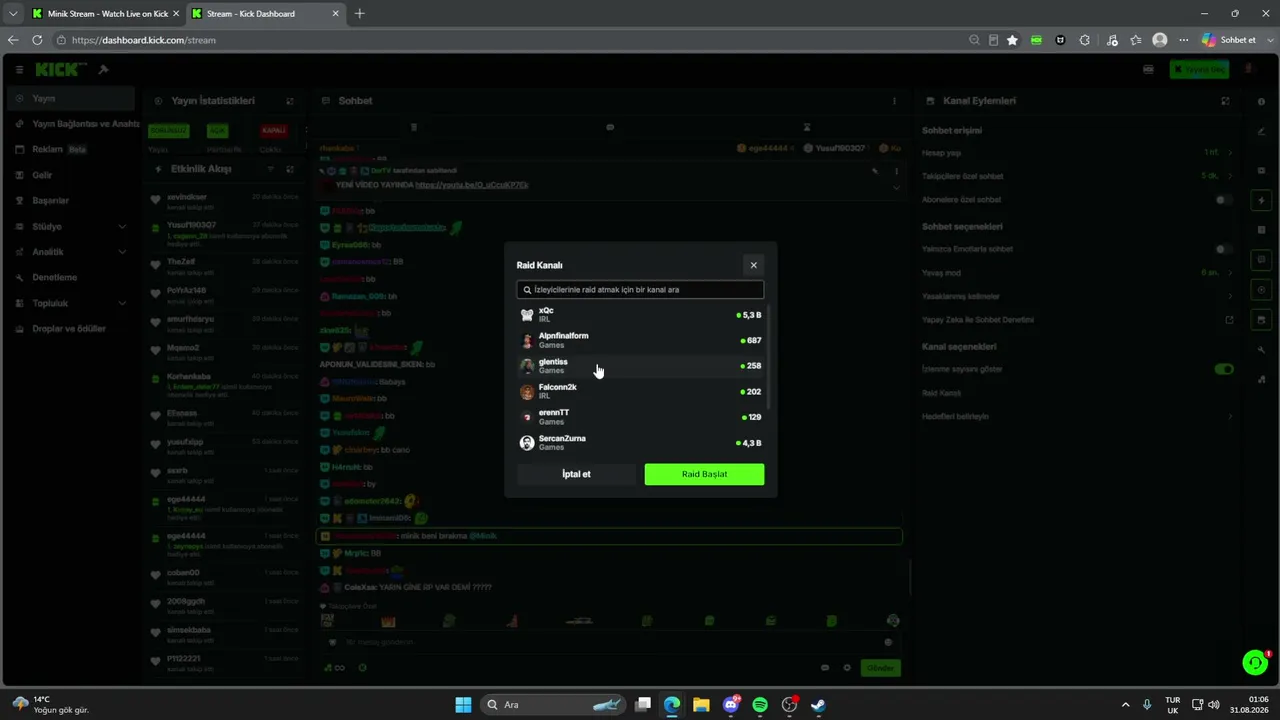
Task: Start the raid with Raid Başlat
Action: coord(704,474)
